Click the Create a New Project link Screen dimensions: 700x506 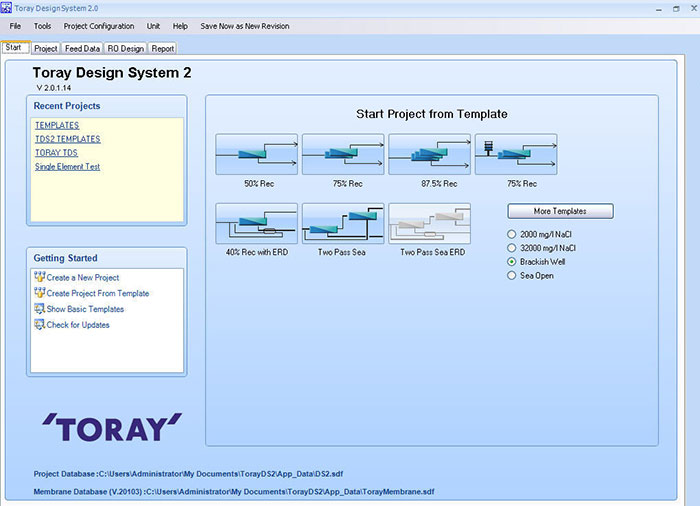(83, 277)
